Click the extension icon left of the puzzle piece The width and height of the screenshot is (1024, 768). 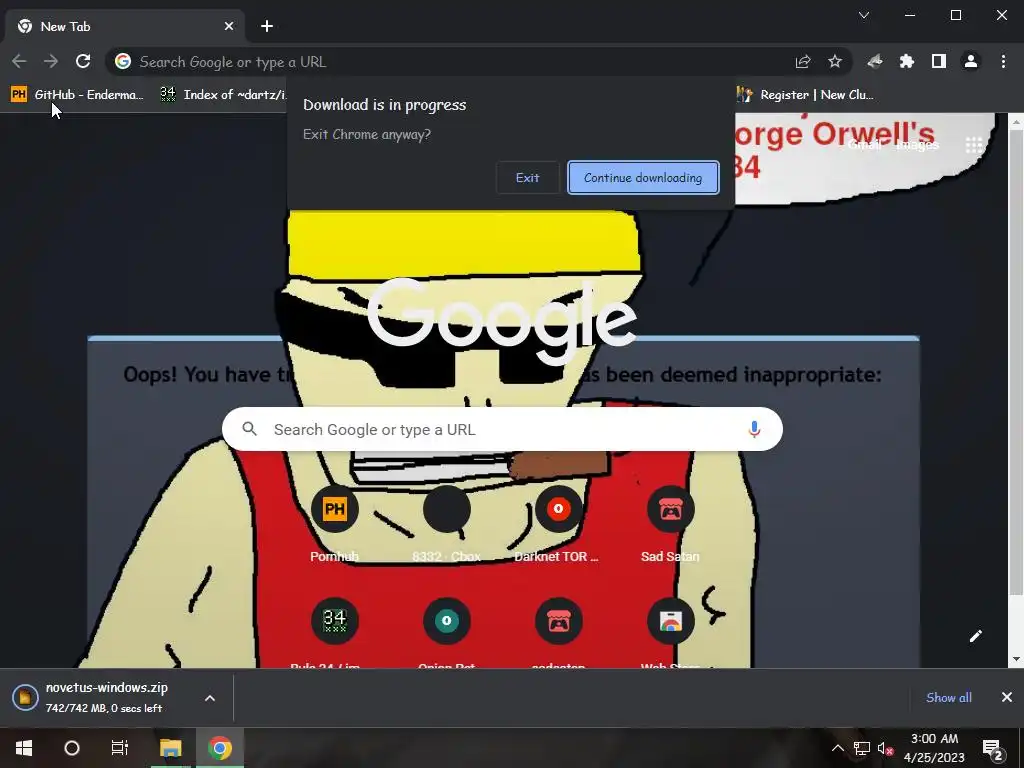coord(874,61)
